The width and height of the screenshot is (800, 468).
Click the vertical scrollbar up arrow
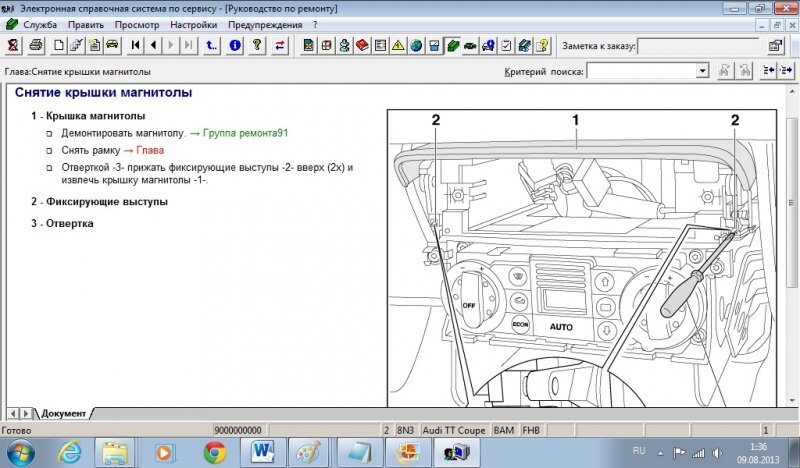click(792, 91)
